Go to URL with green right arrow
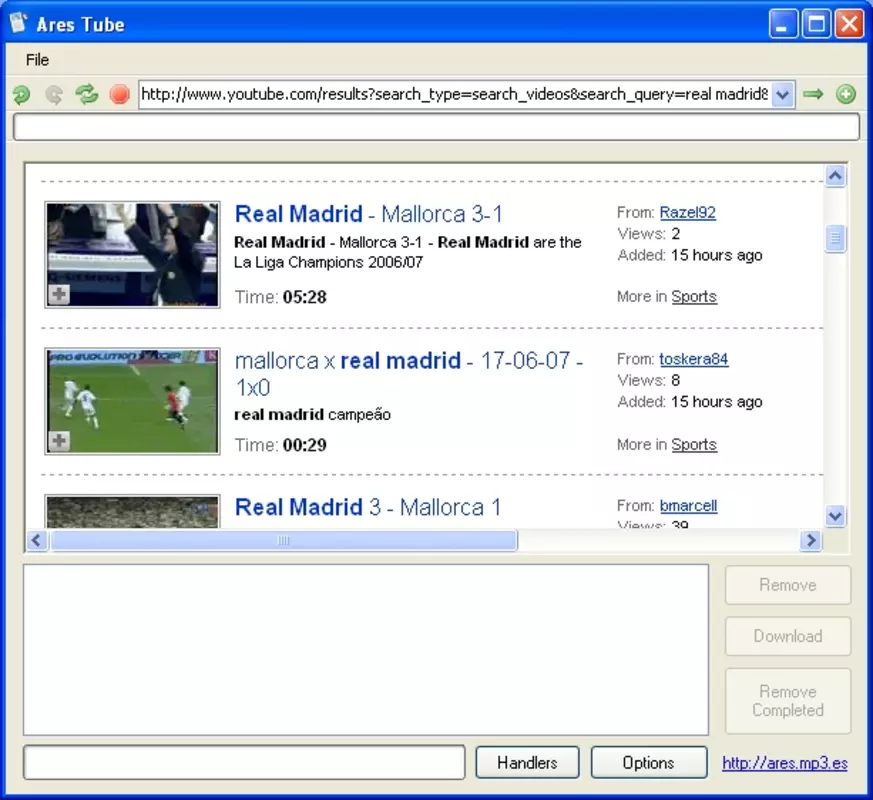 (813, 94)
